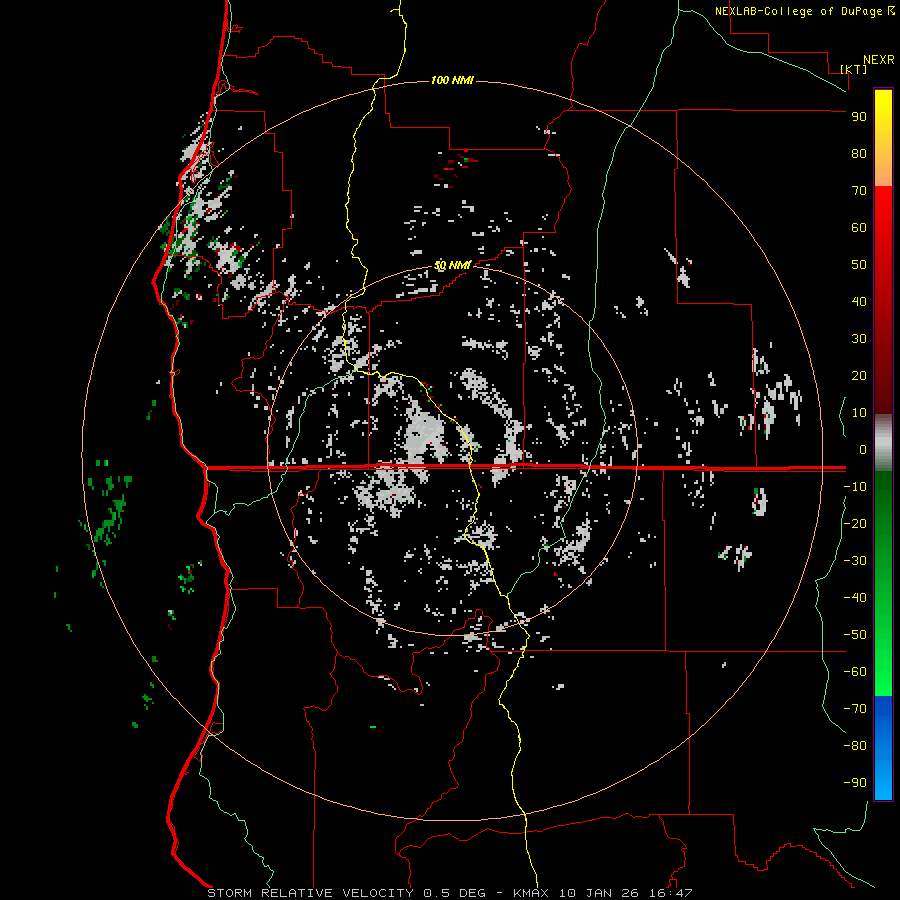Select the -40 value on velocity scale
Screen dimensions: 900x900
pyautogui.click(x=855, y=598)
